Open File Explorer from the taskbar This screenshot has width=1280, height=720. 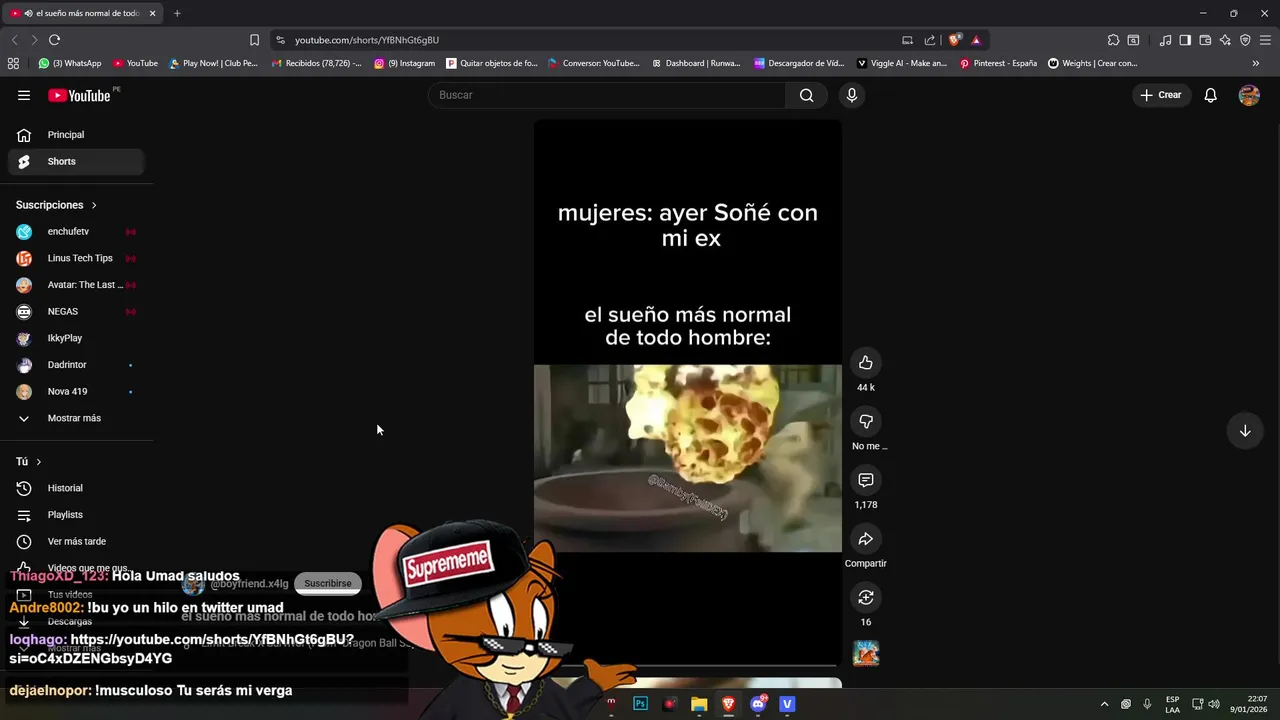pyautogui.click(x=699, y=704)
